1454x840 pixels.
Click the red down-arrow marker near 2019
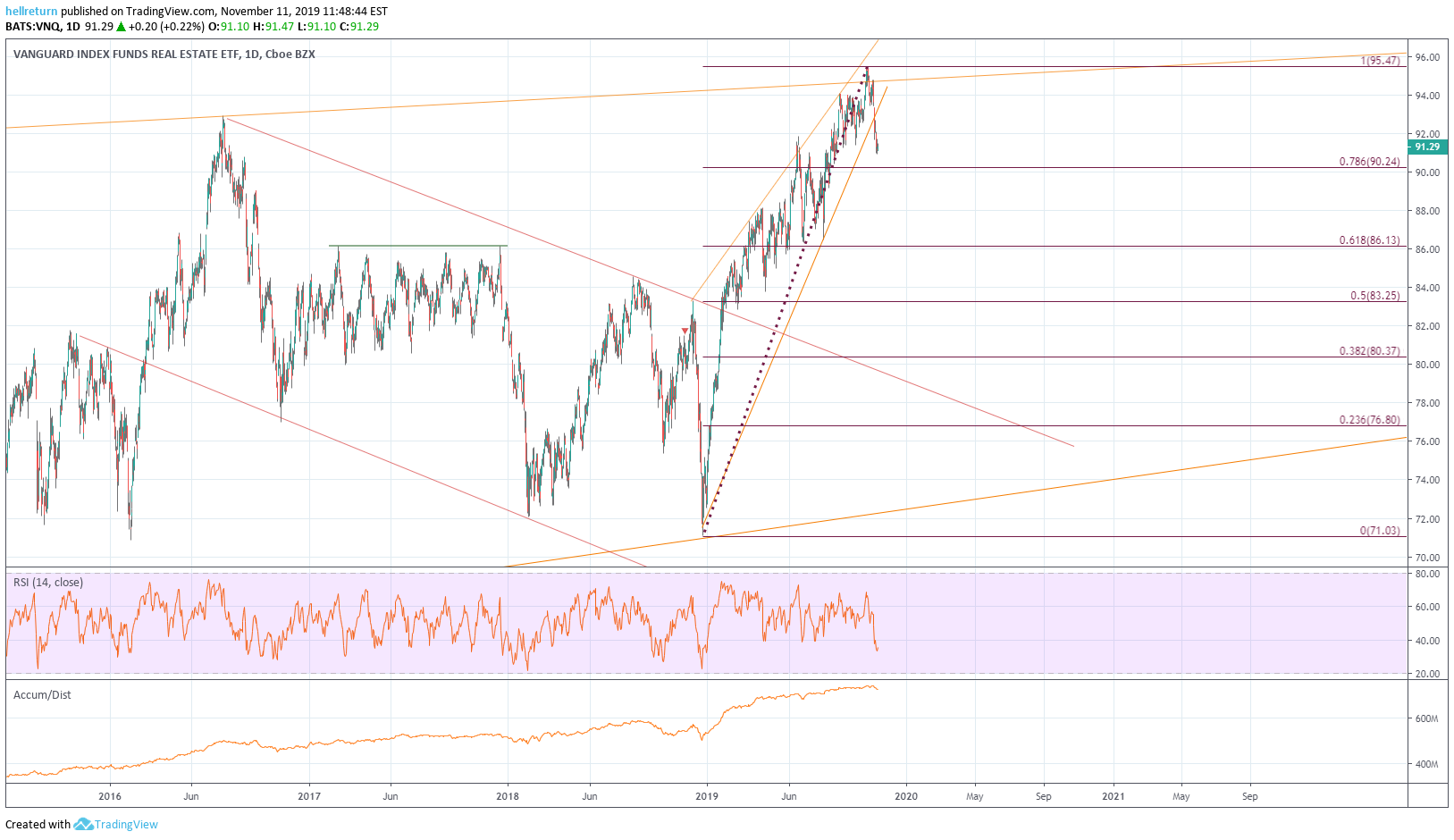[685, 332]
